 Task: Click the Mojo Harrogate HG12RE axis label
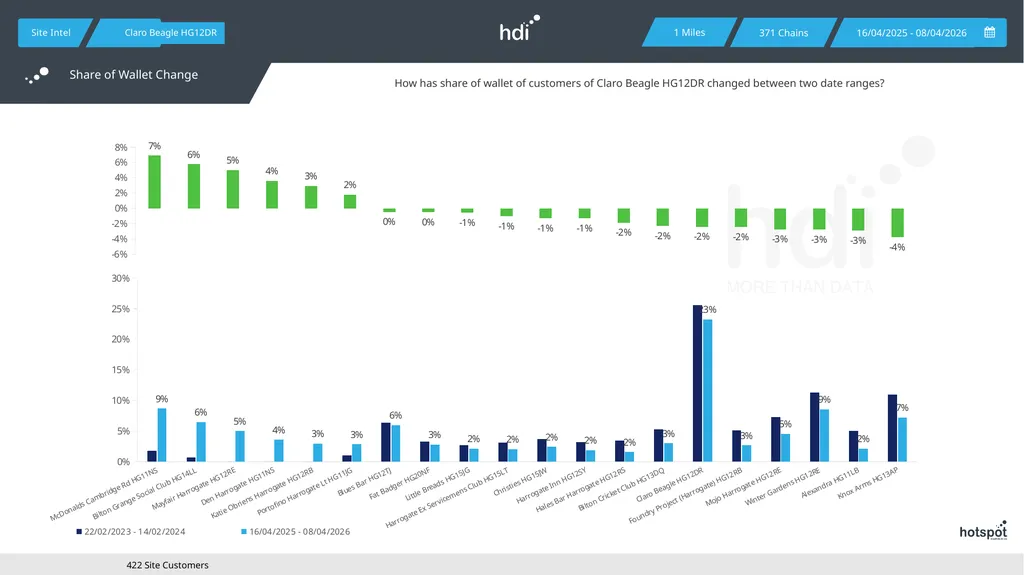[x=743, y=487]
